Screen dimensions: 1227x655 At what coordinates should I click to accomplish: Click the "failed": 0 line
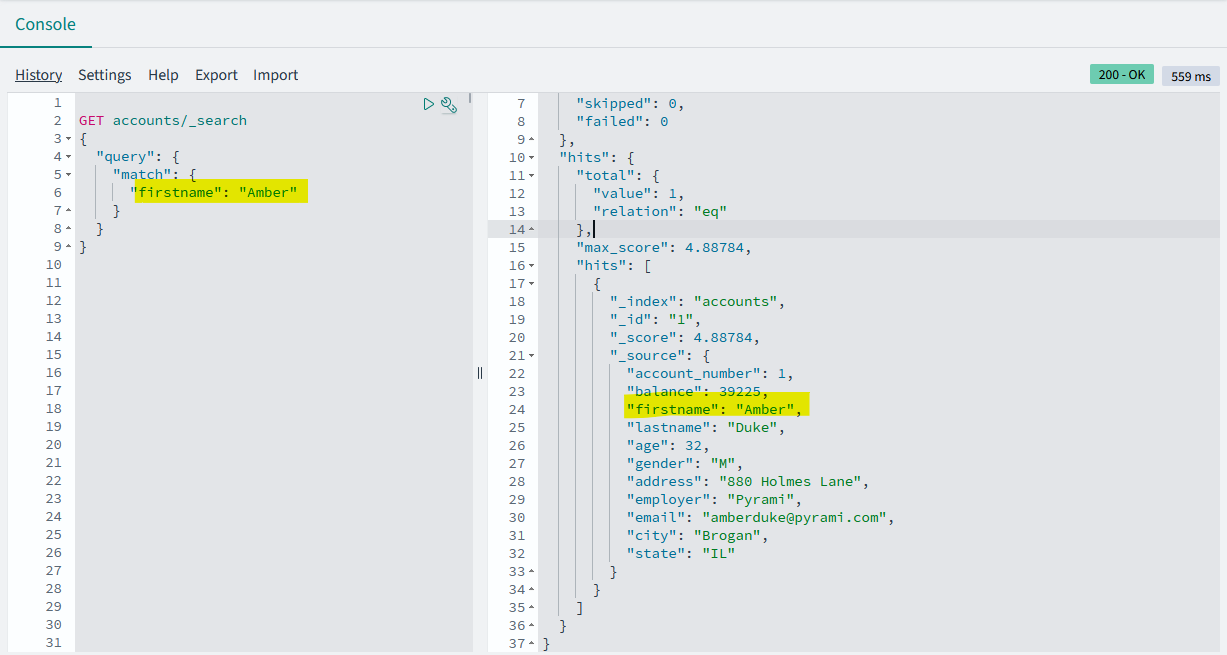622,121
